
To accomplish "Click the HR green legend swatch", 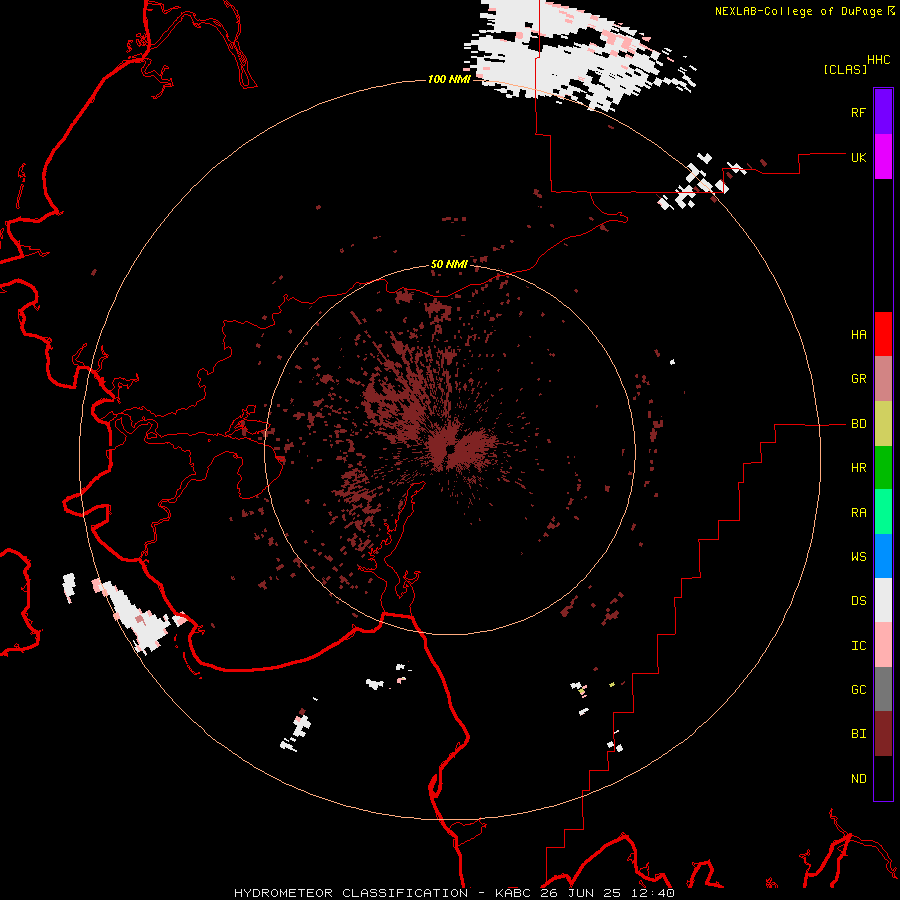I will point(883,468).
